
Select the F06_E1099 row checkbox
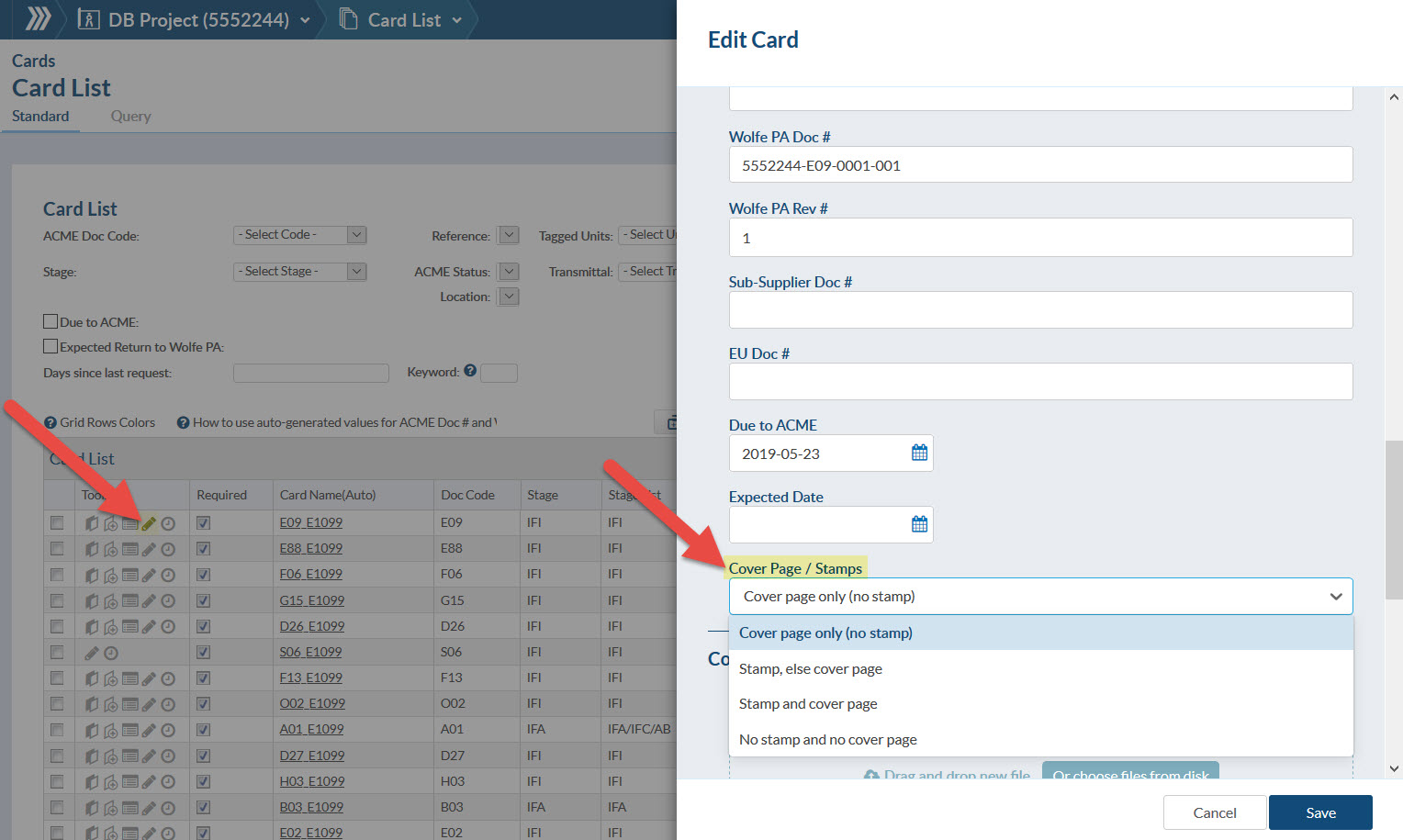(57, 574)
